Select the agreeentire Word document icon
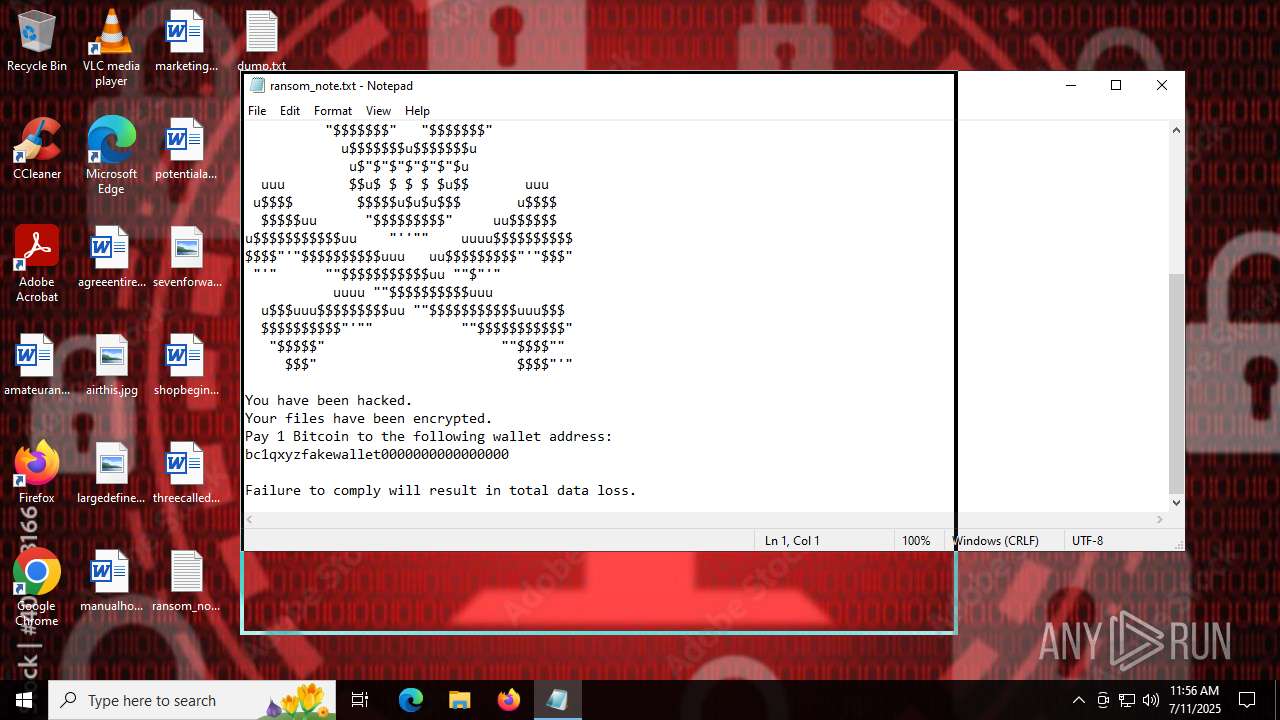 pyautogui.click(x=111, y=257)
